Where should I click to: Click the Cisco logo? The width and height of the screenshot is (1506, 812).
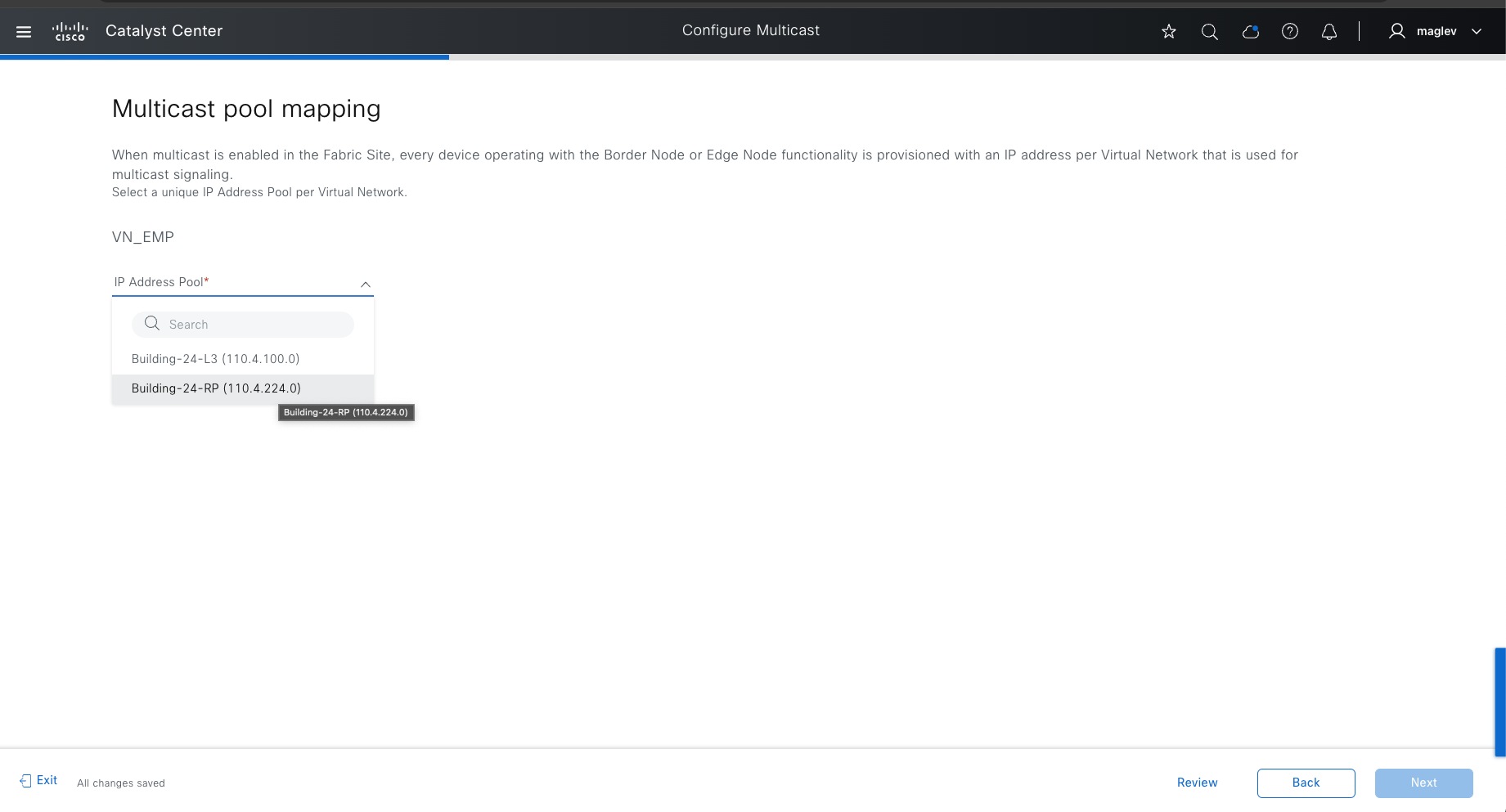point(70,31)
